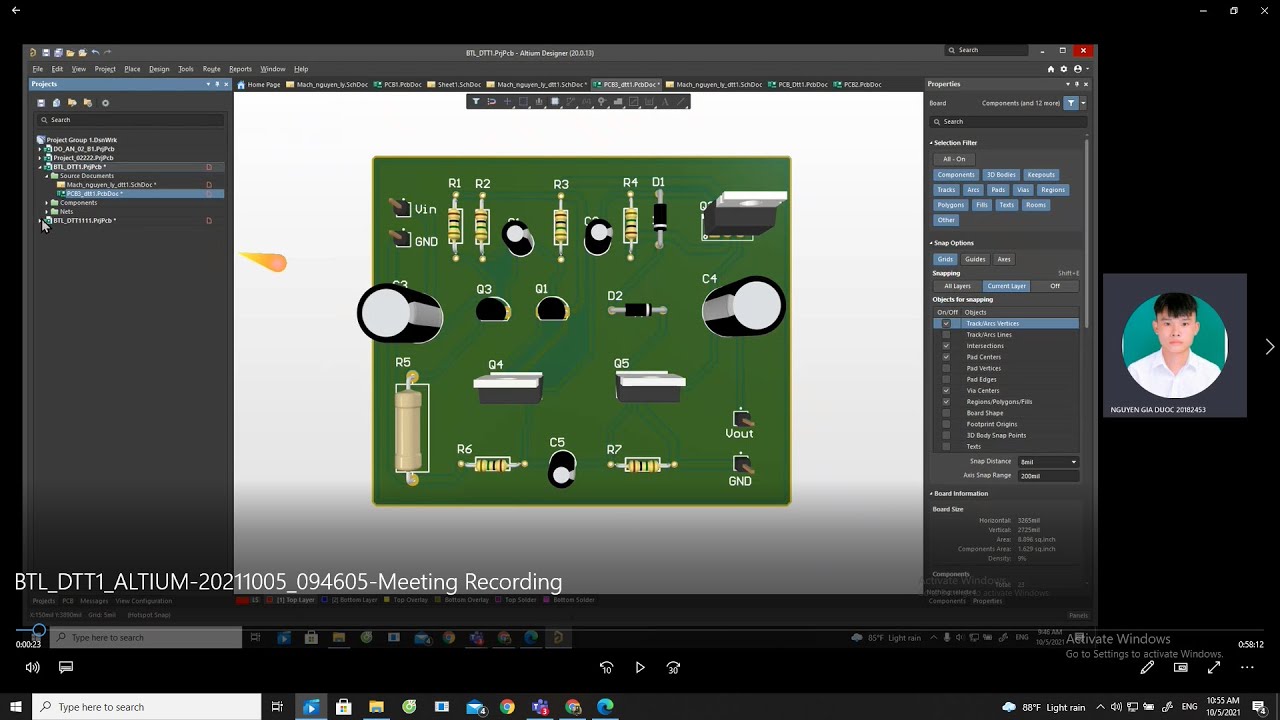The image size is (1280, 720).
Task: Click the Altium home icon near the top right
Action: pos(1051,69)
